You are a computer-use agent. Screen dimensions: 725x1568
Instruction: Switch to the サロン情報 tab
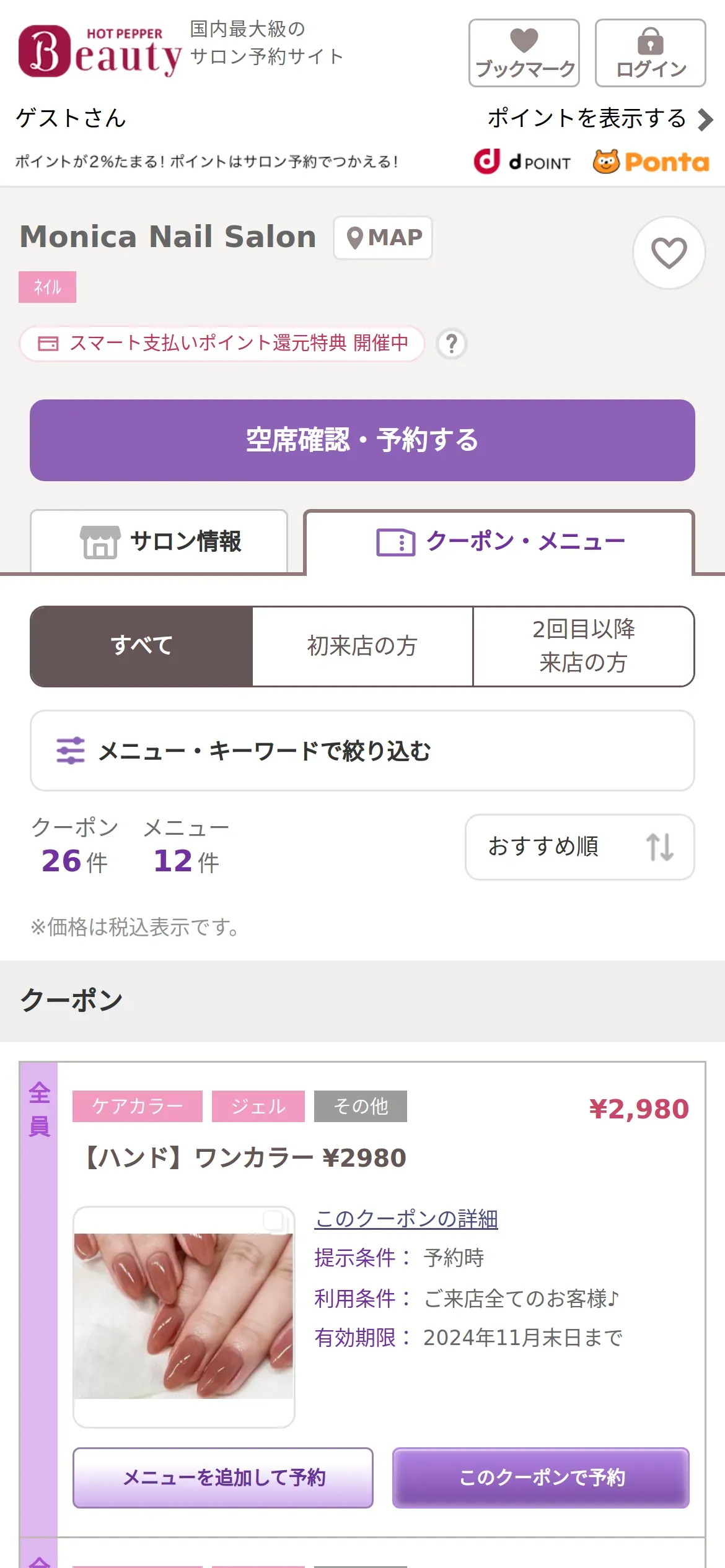click(x=159, y=542)
